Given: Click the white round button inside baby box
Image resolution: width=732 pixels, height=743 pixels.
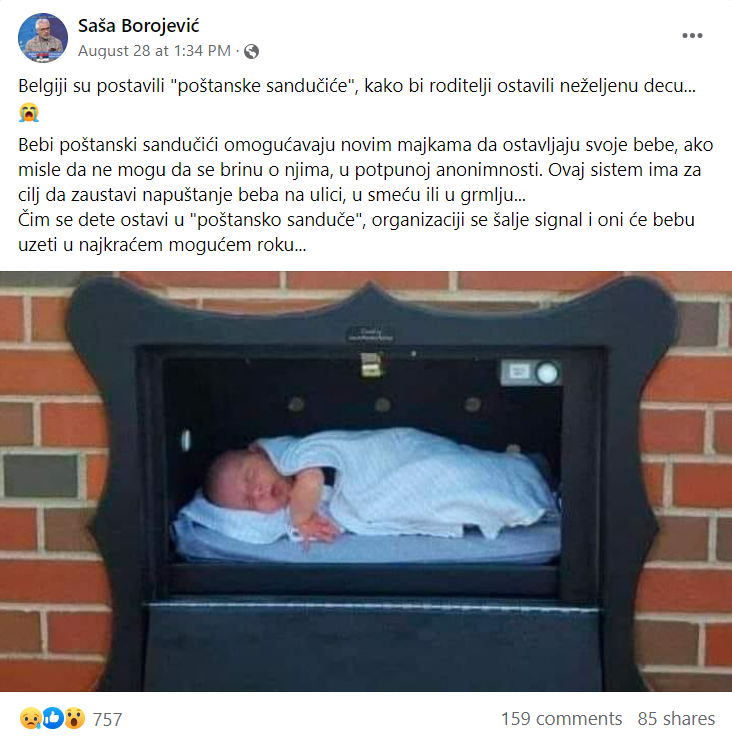Looking at the screenshot, I should click(x=547, y=373).
